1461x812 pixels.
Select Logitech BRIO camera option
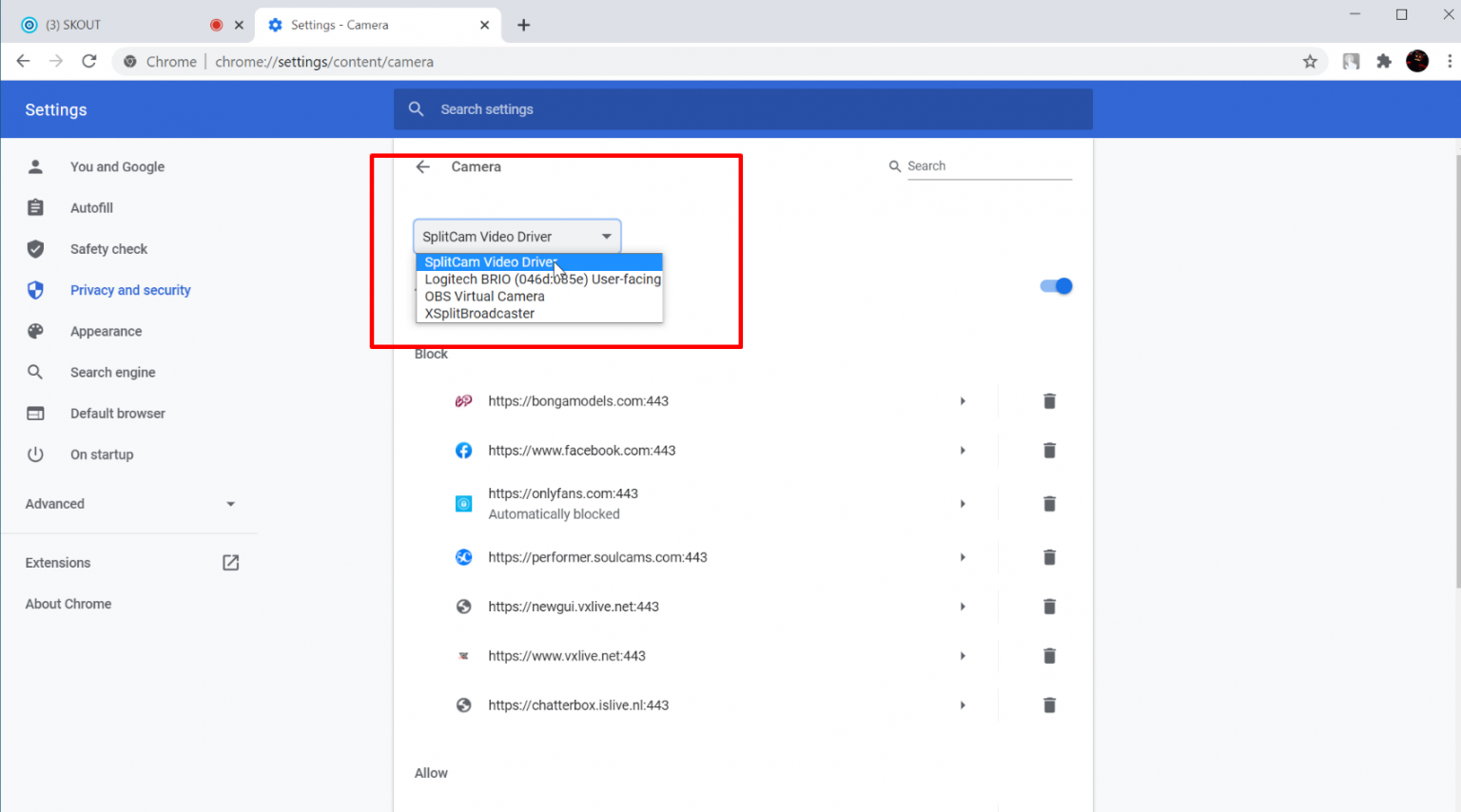[542, 280]
